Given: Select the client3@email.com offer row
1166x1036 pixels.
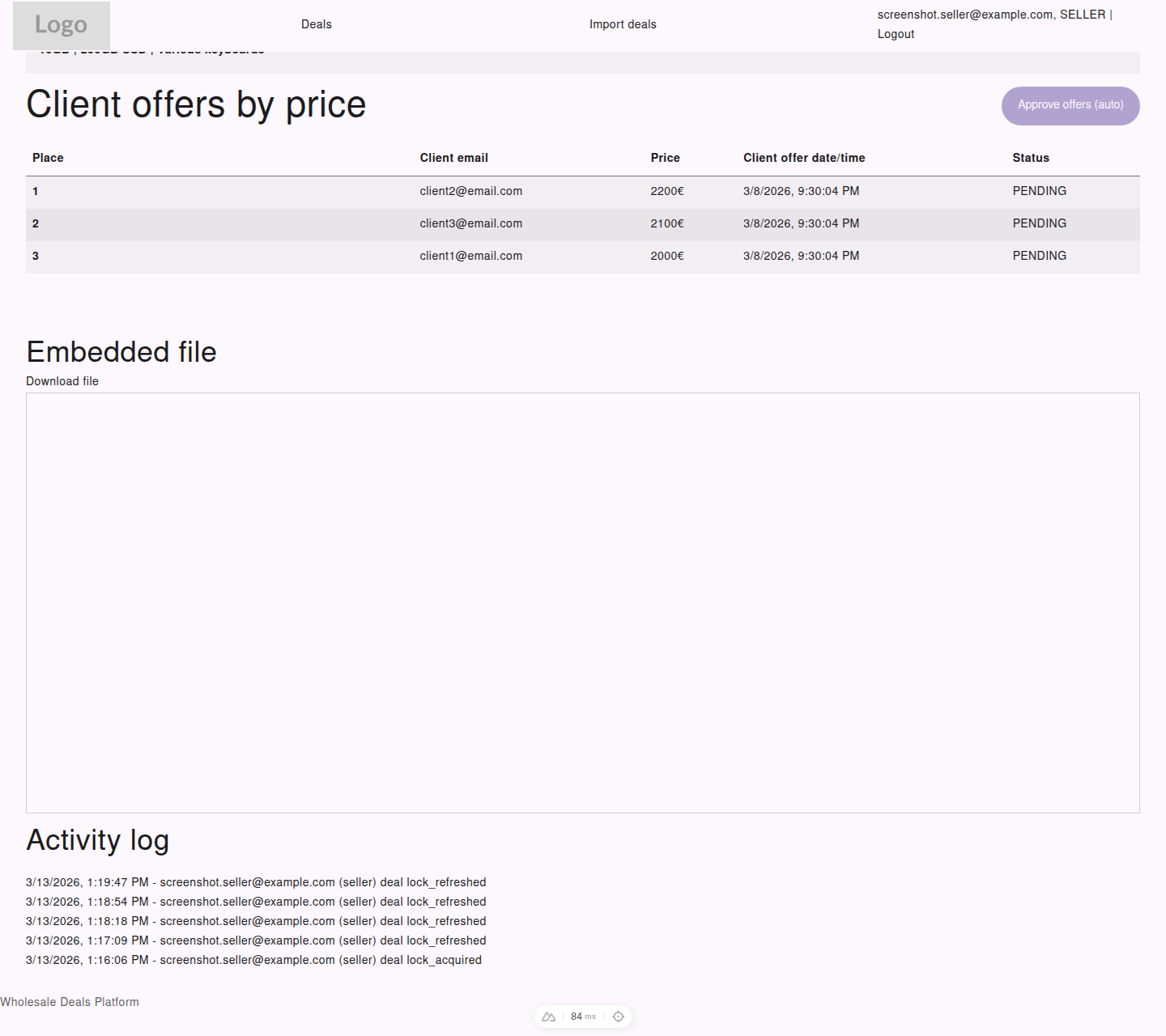Looking at the screenshot, I should coord(470,223).
